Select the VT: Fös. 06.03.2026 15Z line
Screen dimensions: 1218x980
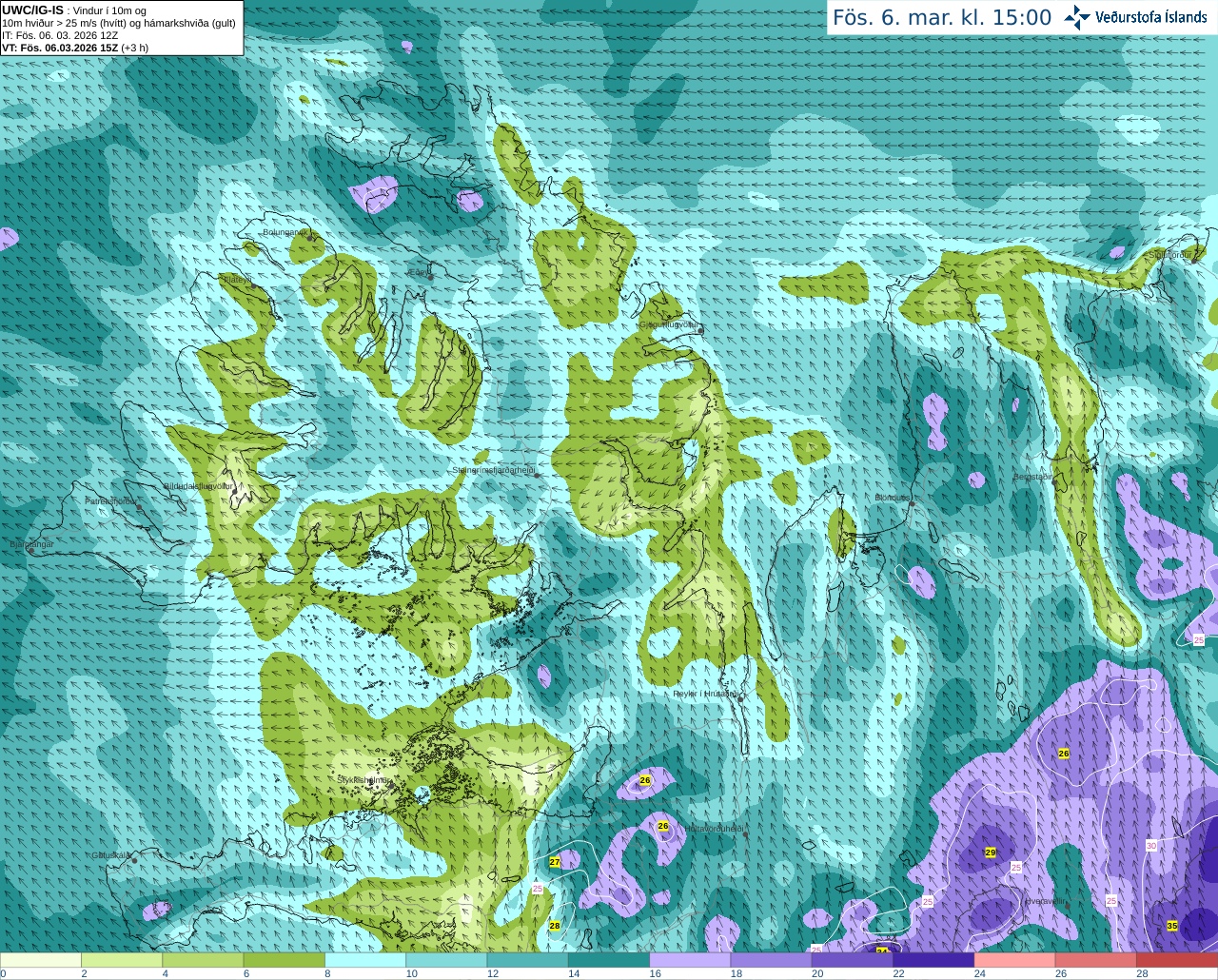(x=75, y=48)
